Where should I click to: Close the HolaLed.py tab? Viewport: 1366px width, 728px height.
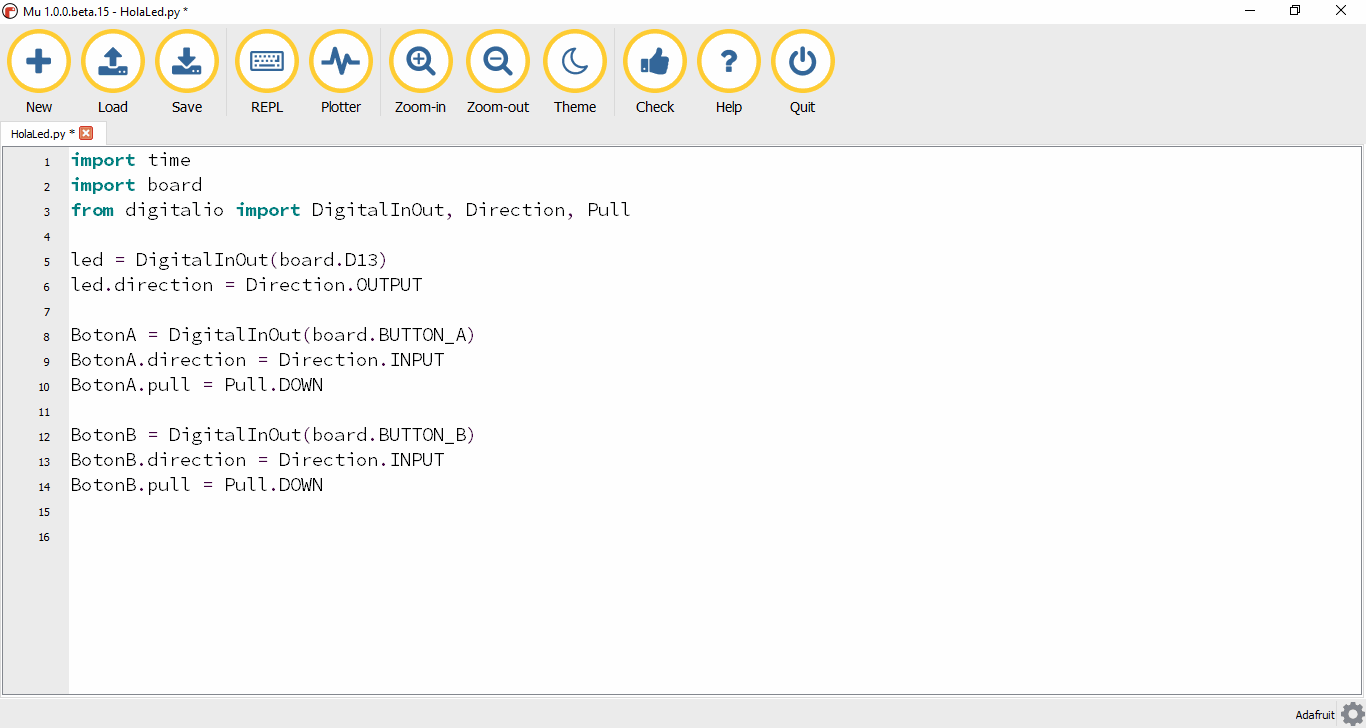[86, 132]
